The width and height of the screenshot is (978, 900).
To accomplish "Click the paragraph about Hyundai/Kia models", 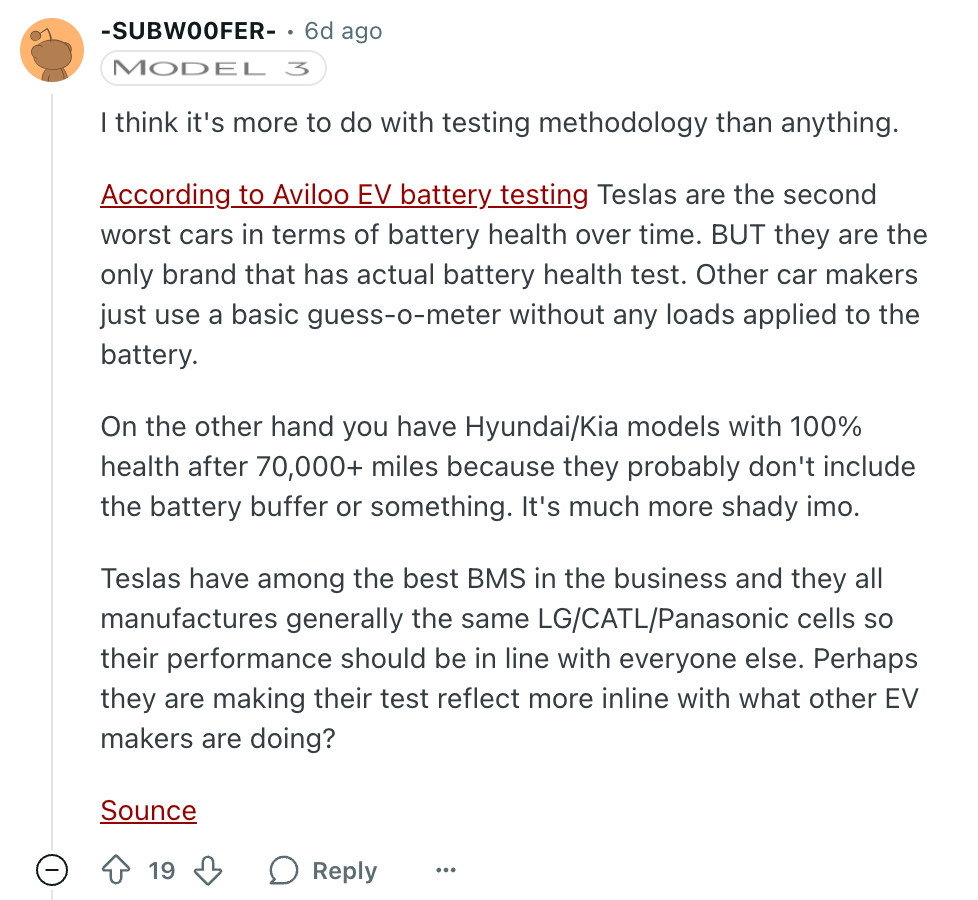I will coord(507,466).
